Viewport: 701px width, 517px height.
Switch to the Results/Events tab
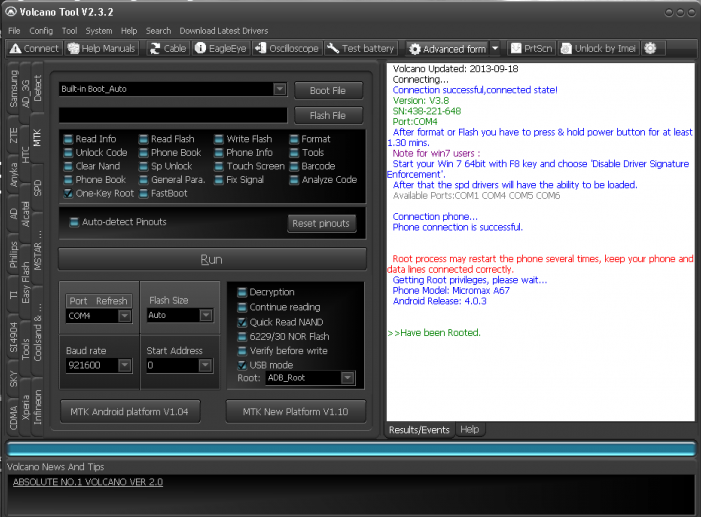[419, 430]
